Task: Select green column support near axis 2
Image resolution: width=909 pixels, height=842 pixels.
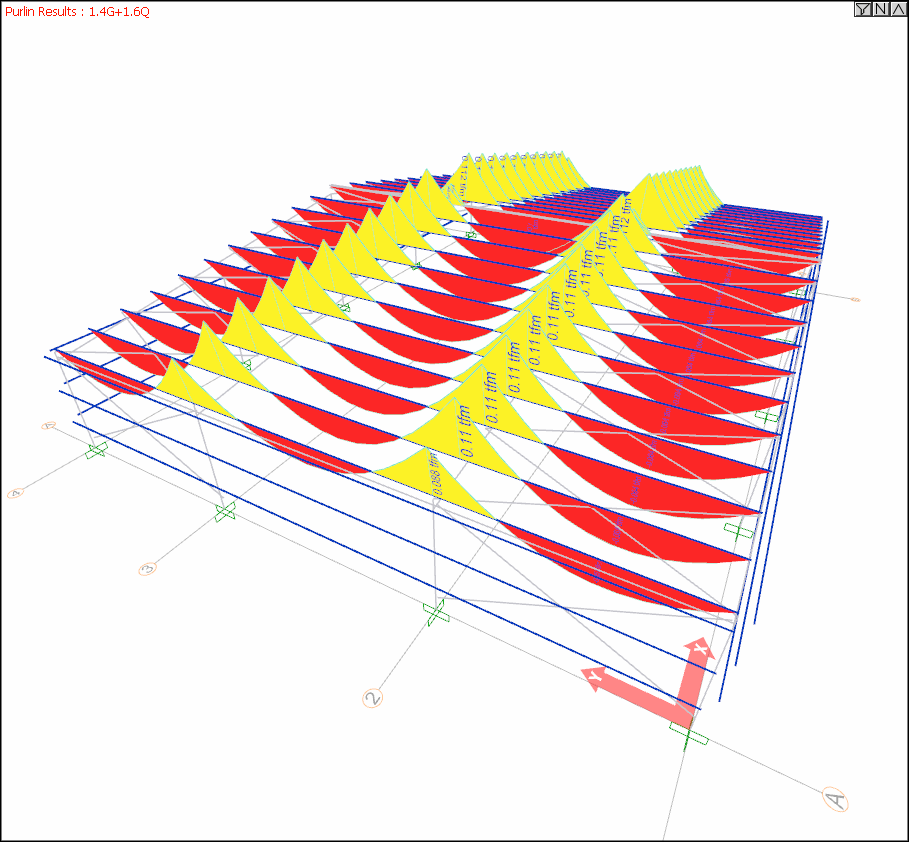Action: click(435, 612)
